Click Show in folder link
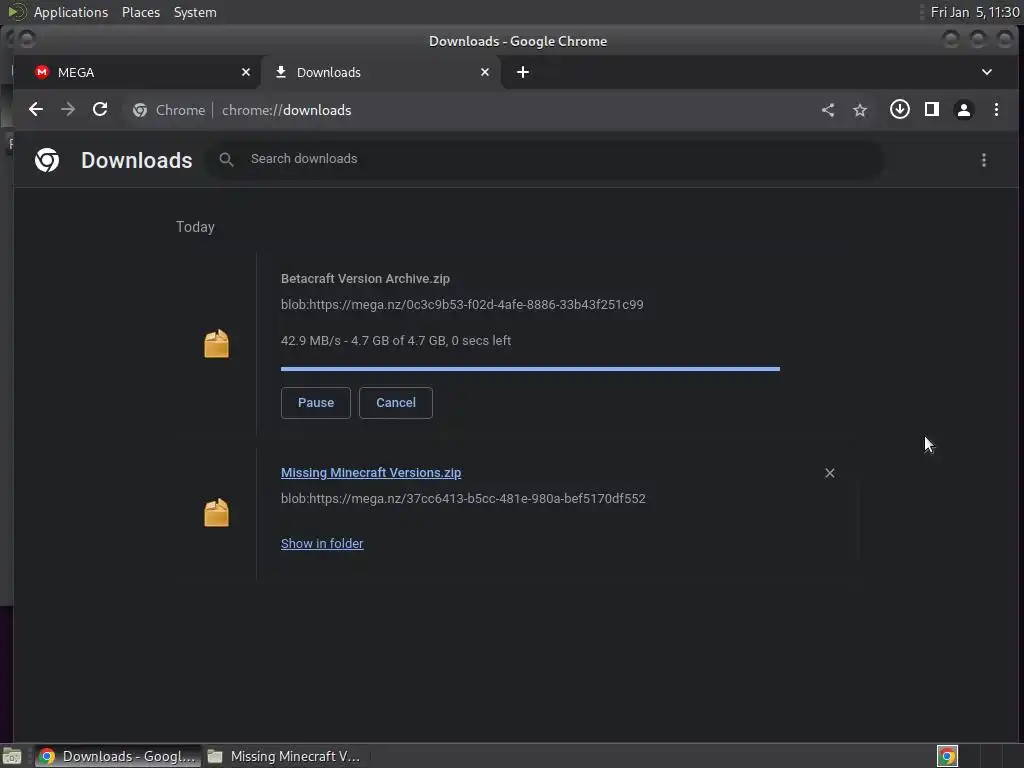 (x=322, y=543)
